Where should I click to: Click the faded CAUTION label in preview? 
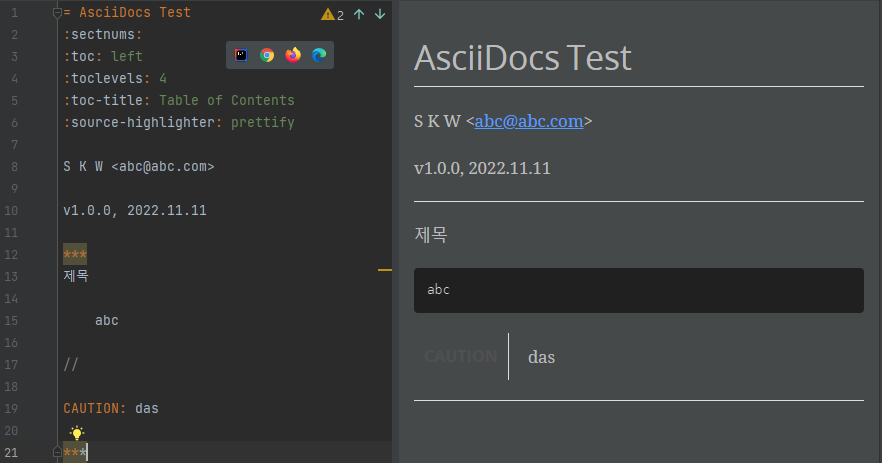[461, 356]
